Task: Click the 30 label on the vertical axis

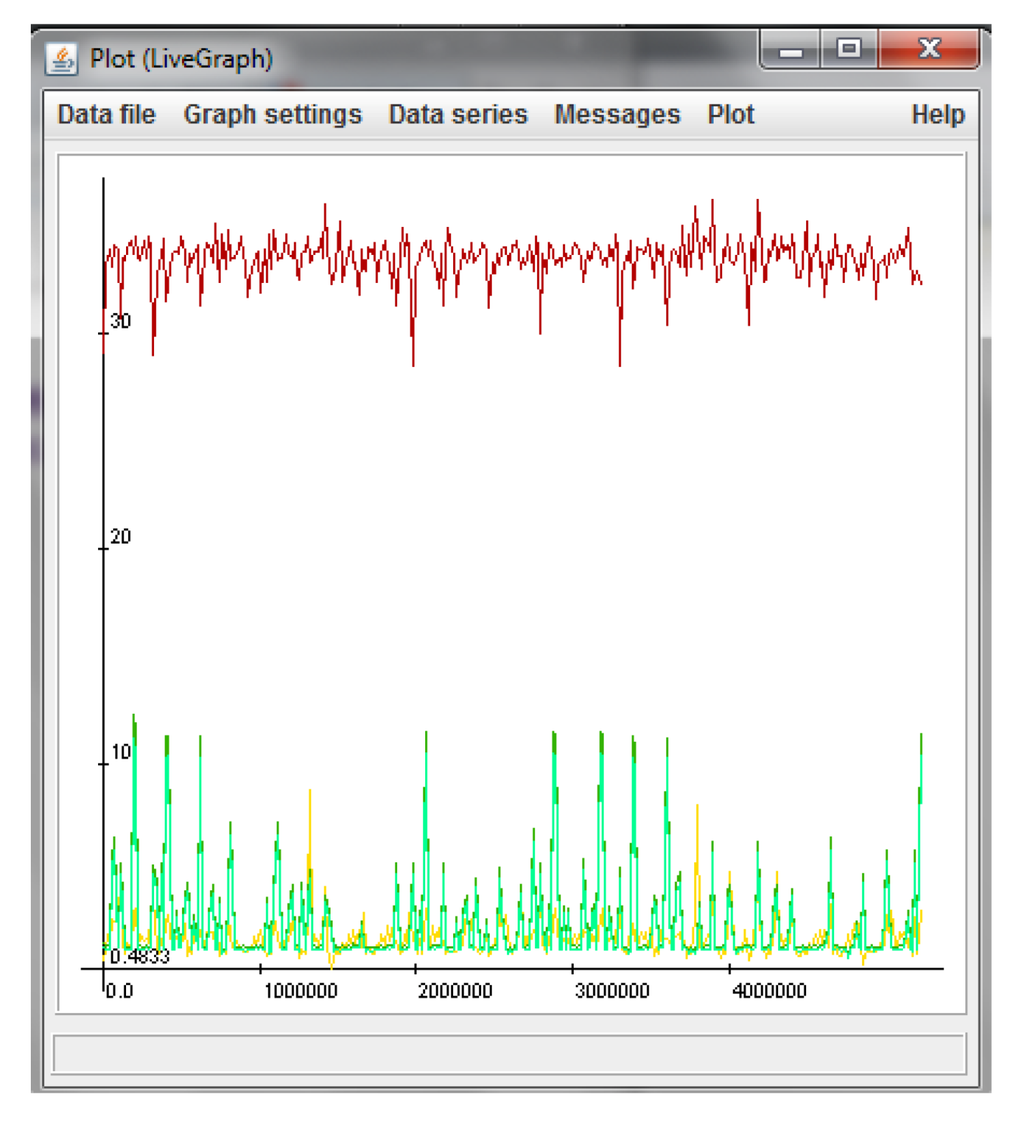Action: (x=120, y=322)
